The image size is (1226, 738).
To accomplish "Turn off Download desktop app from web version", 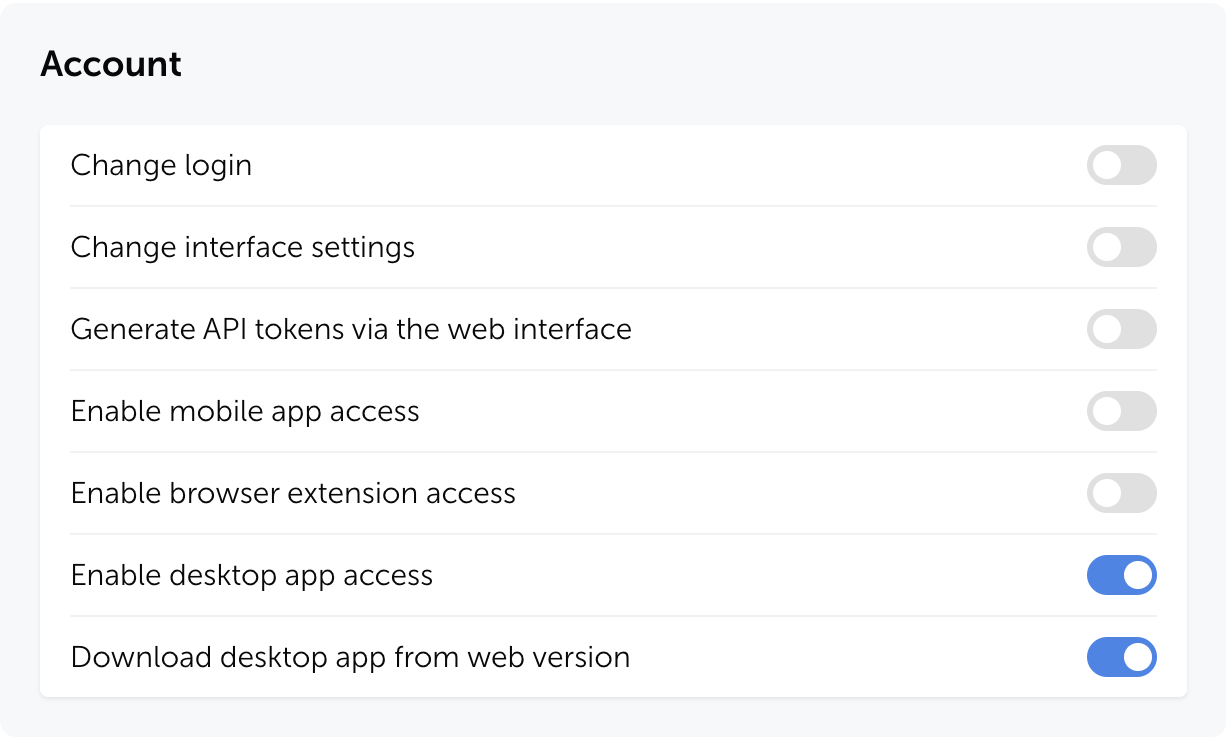I will [x=1121, y=657].
